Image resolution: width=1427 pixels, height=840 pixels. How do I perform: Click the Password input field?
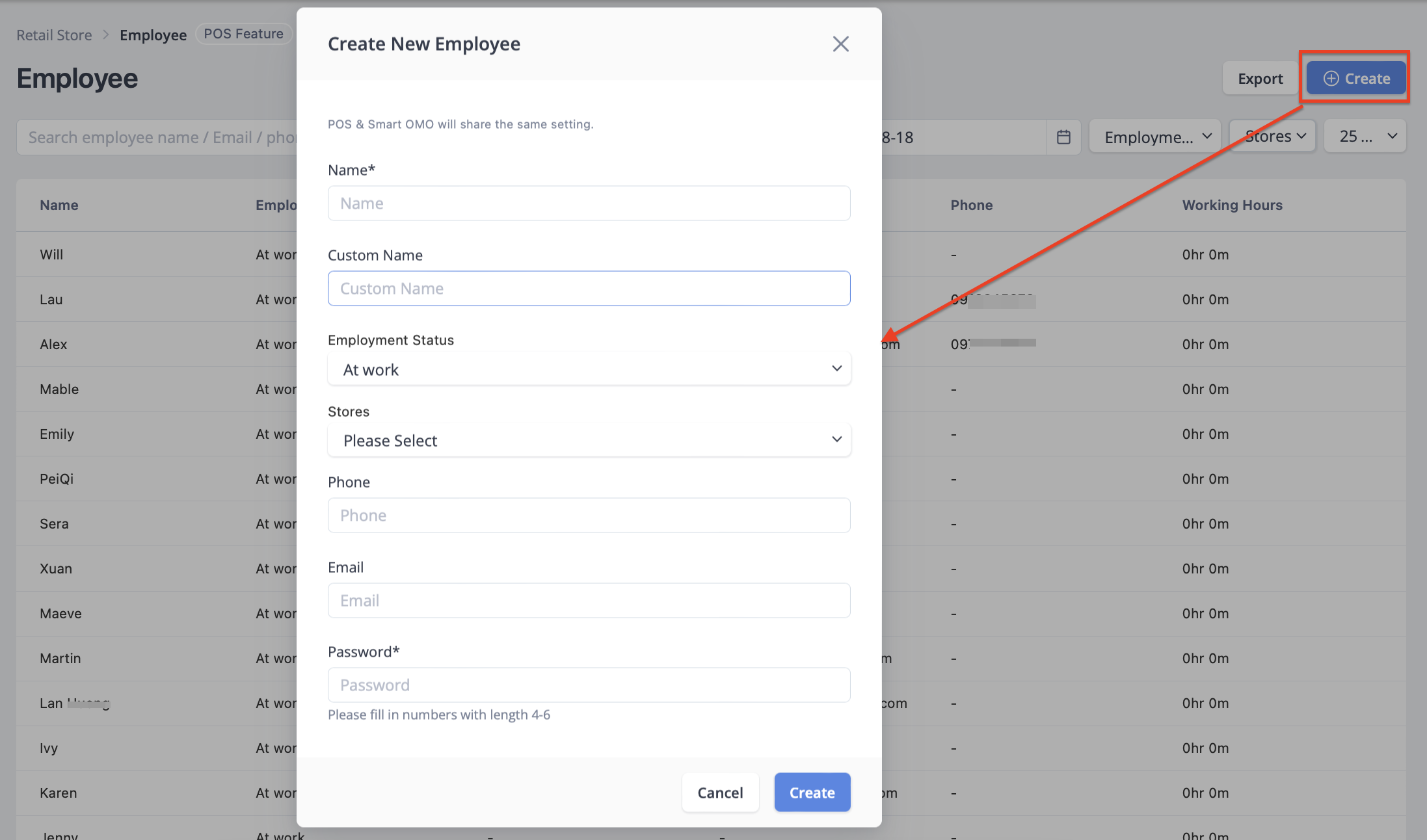click(x=589, y=685)
